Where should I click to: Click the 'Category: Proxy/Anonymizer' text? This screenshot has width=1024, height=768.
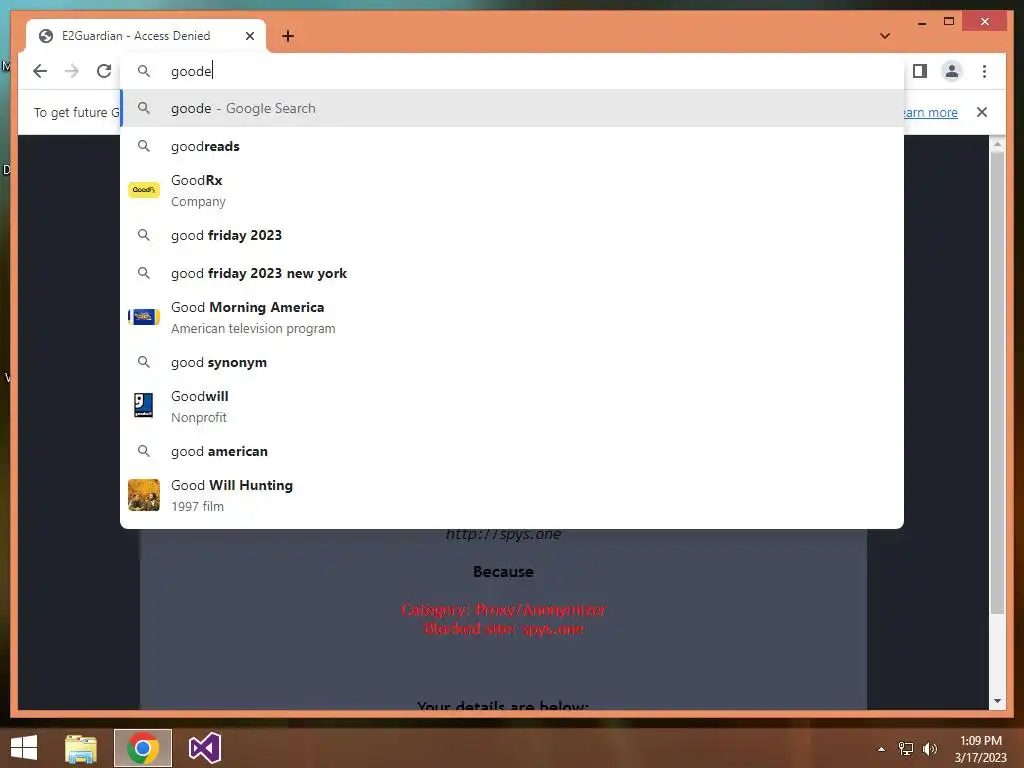coord(503,610)
